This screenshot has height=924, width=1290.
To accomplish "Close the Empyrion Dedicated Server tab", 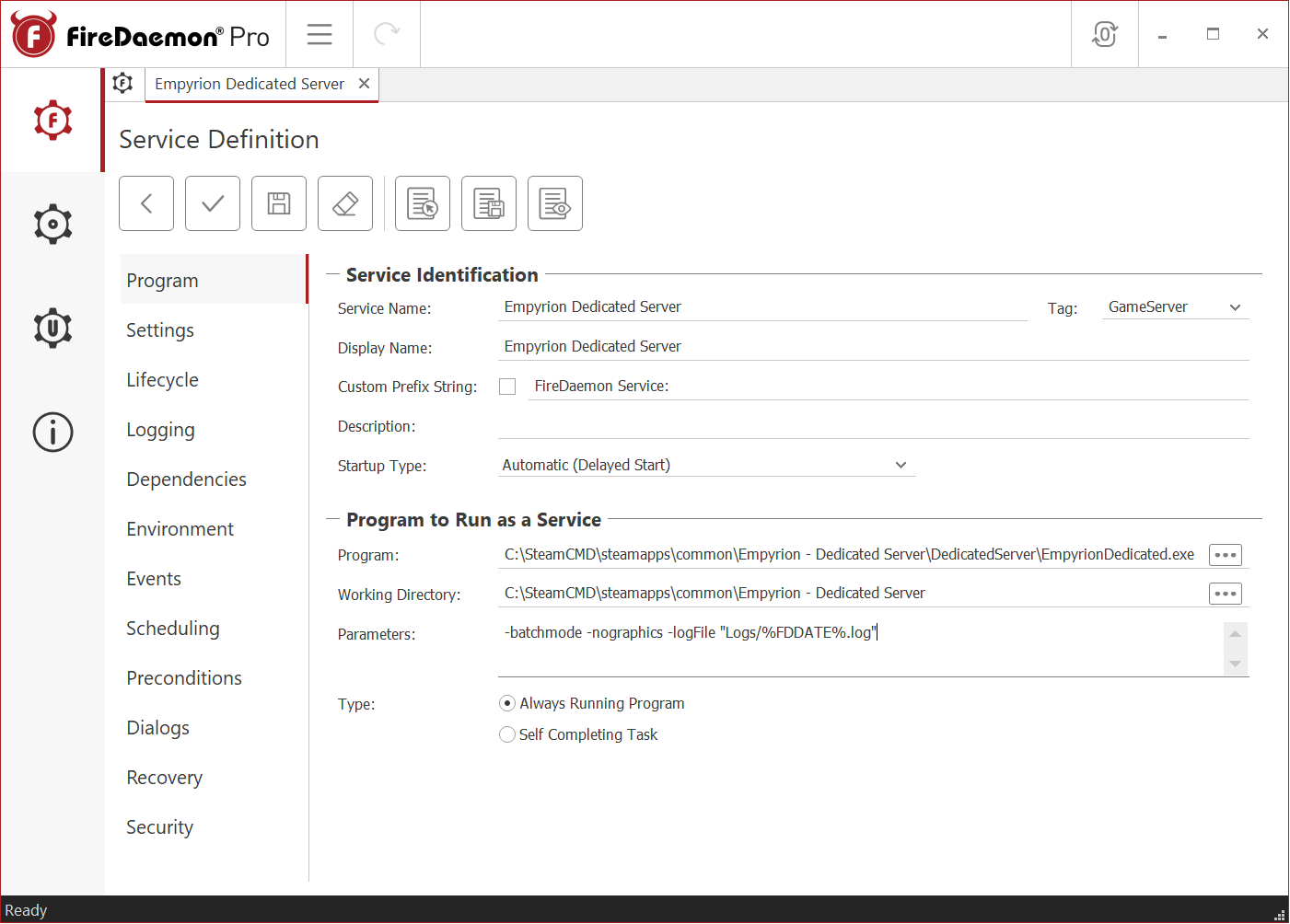I will [364, 84].
